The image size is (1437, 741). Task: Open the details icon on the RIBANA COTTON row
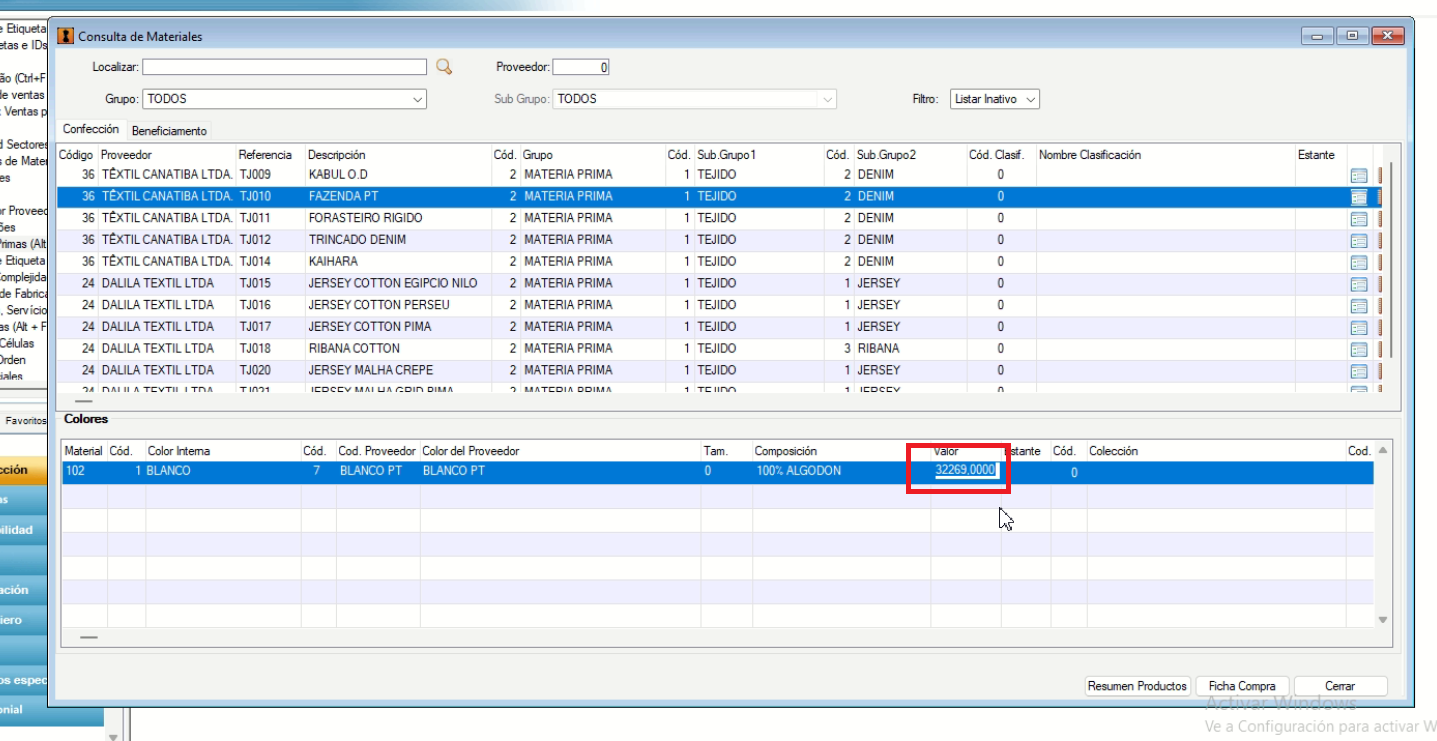click(1359, 350)
